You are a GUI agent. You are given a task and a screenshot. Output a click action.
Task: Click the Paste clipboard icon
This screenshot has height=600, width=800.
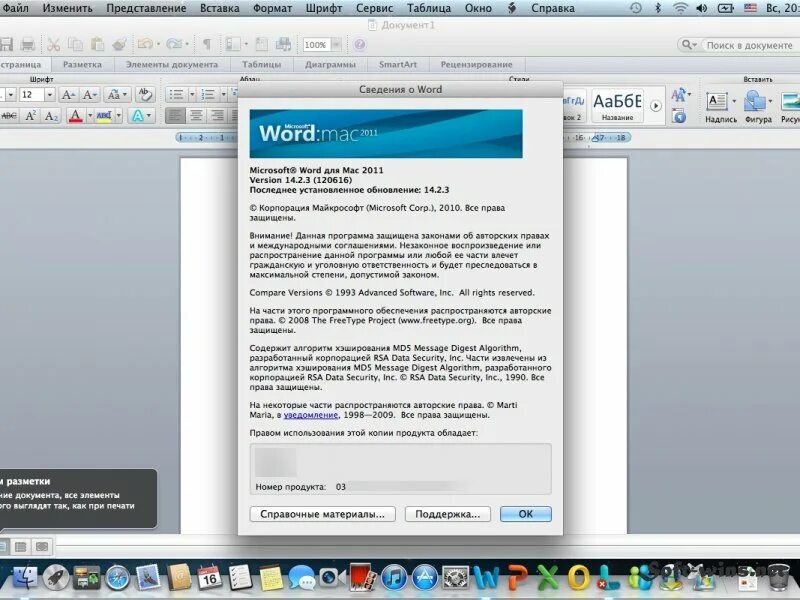click(x=97, y=45)
